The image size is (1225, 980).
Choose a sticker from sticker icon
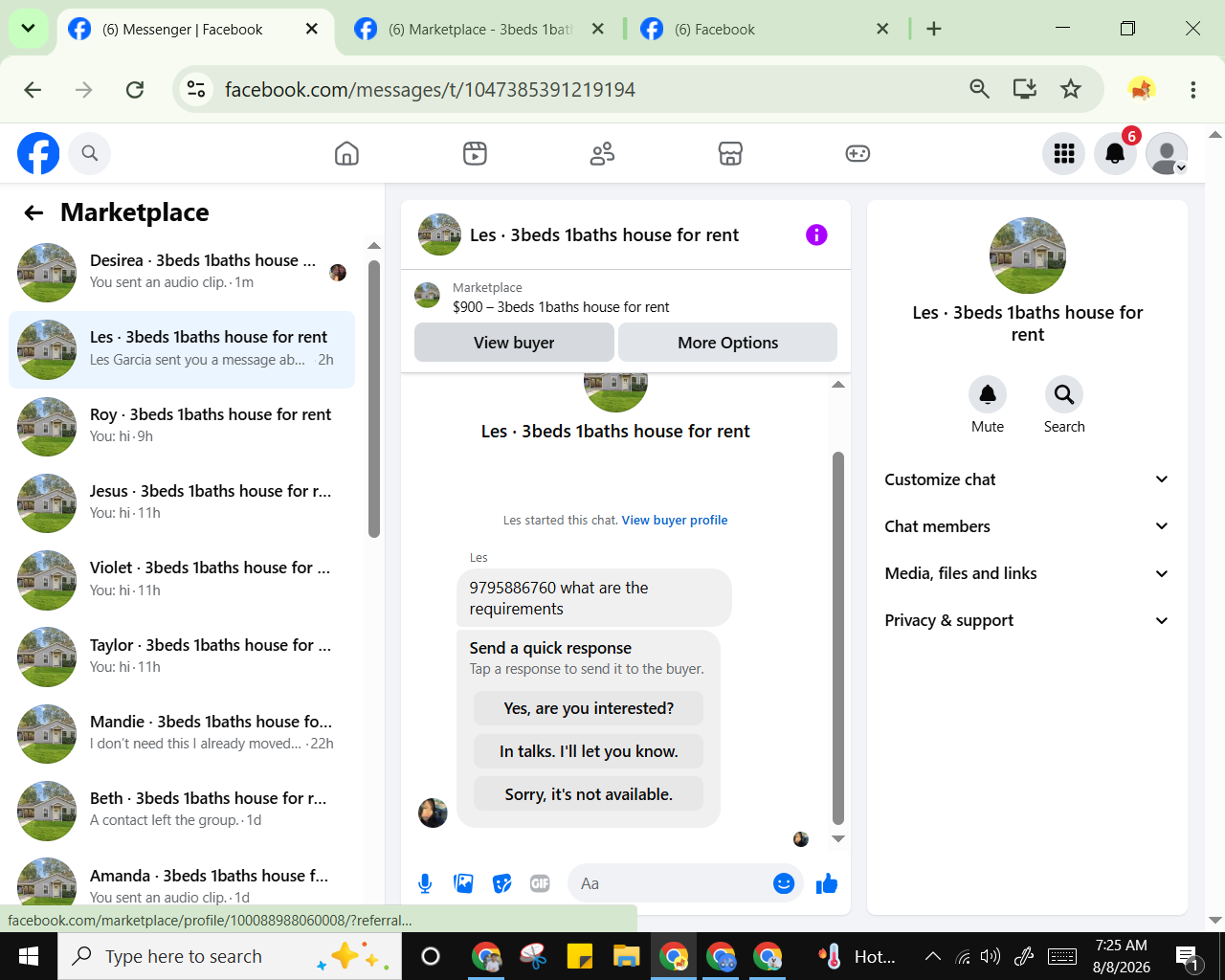[502, 883]
